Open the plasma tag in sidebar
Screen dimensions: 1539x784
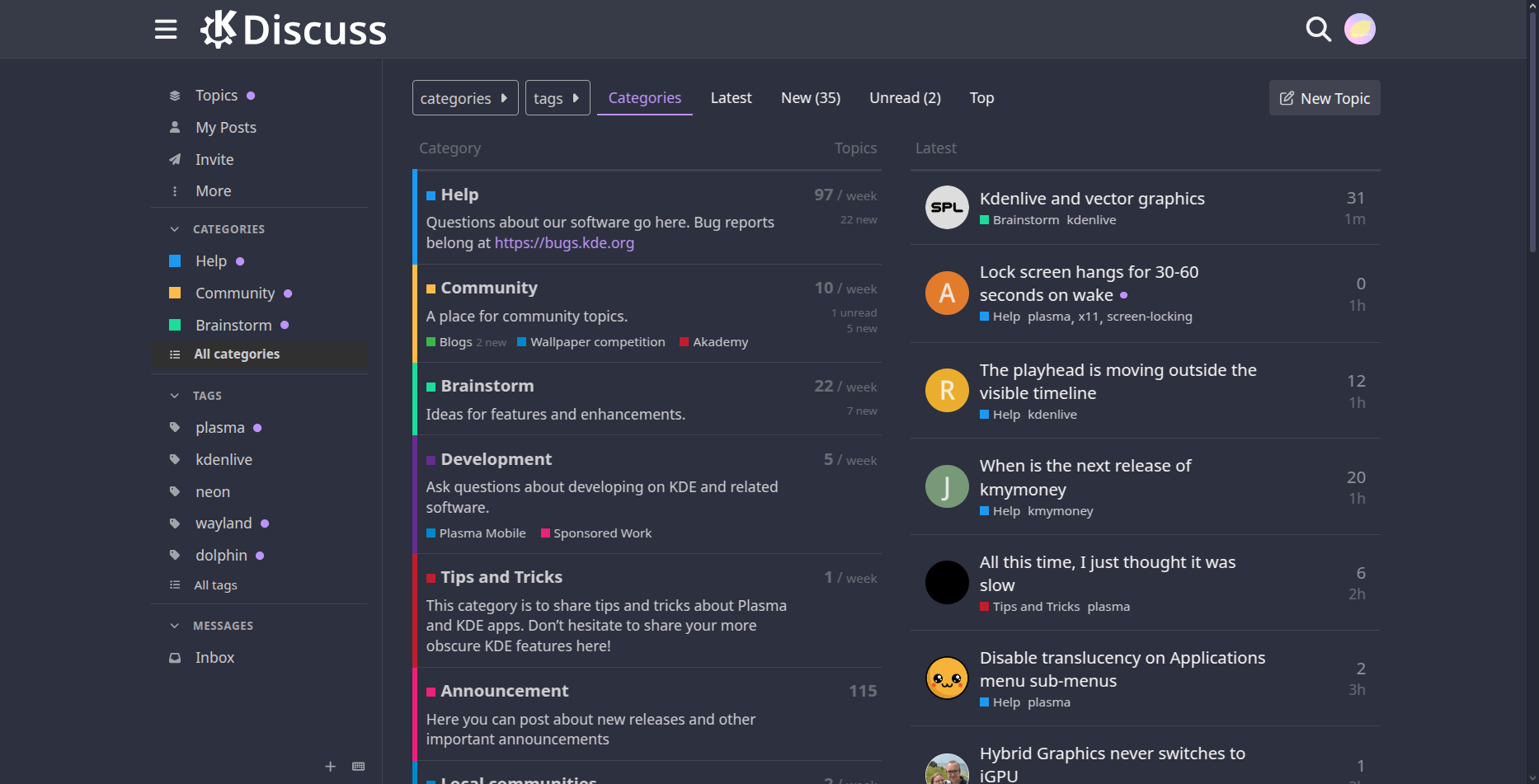point(219,428)
